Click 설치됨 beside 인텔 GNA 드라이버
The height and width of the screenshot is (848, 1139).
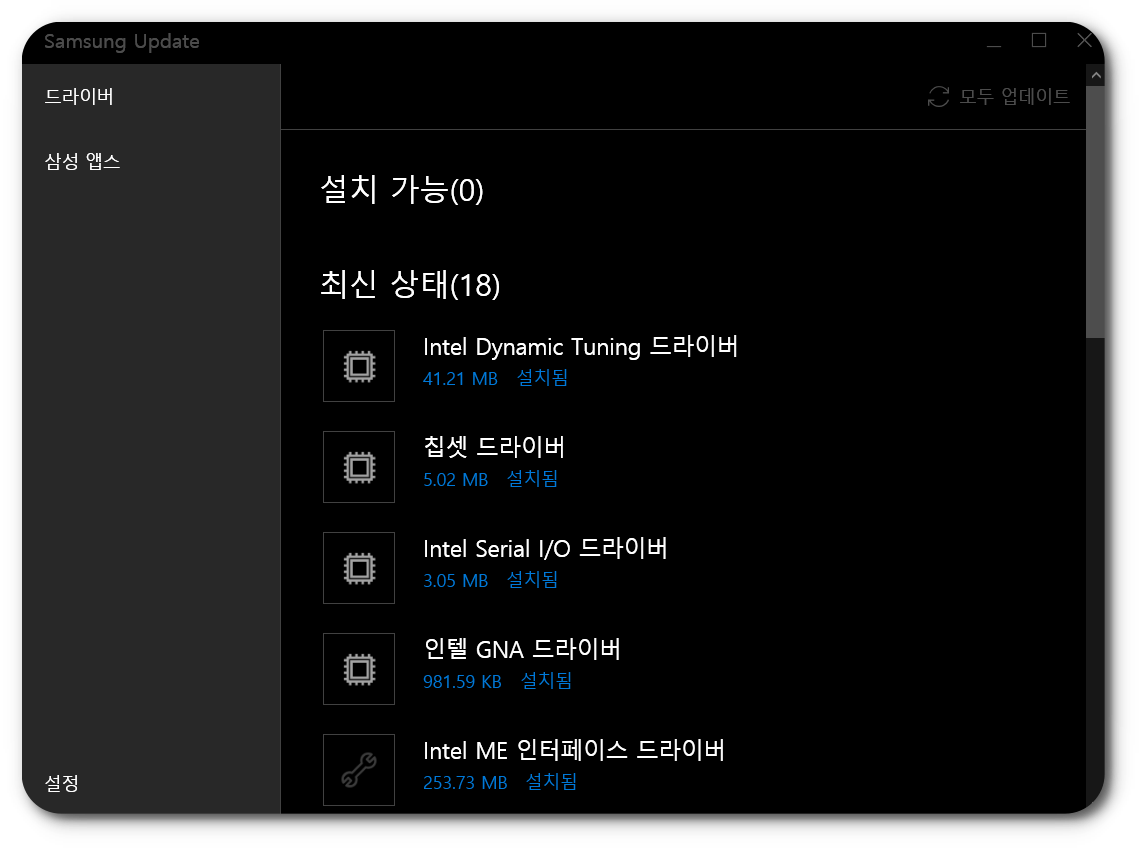tap(545, 681)
